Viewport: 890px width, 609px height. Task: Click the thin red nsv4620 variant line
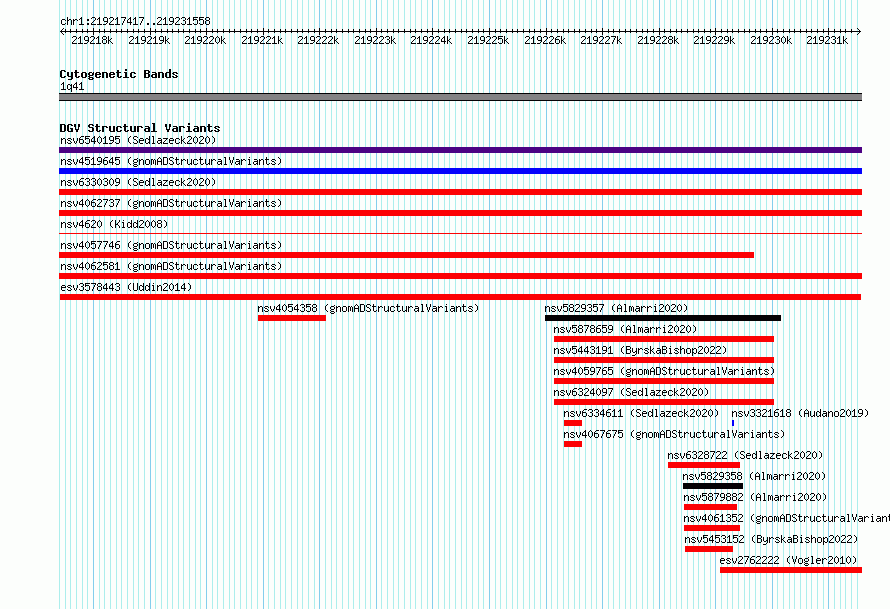(460, 233)
